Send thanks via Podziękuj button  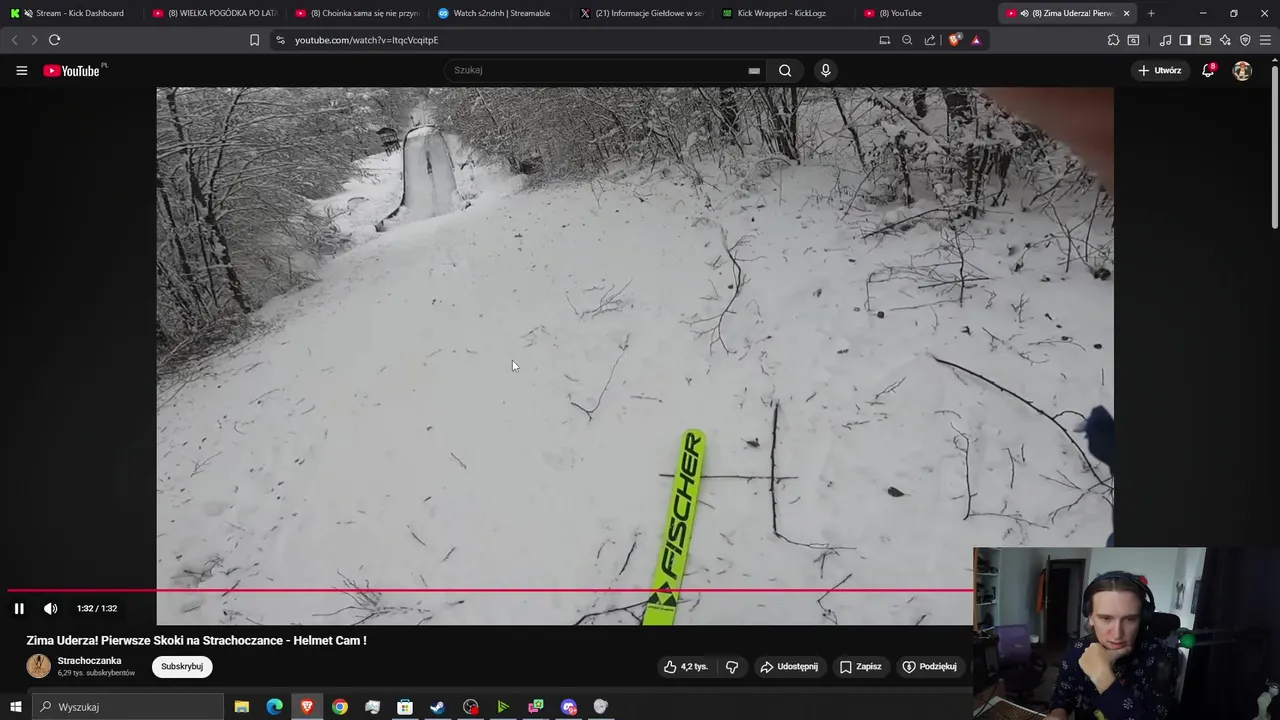pyautogui.click(x=930, y=666)
